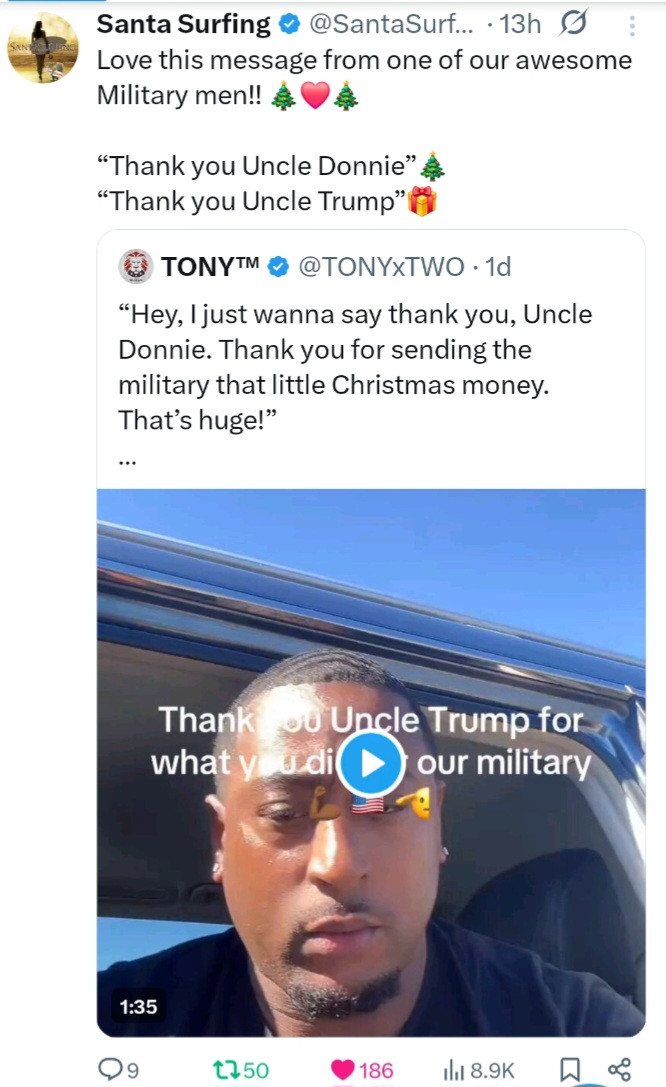The height and width of the screenshot is (1087, 666).
Task: Open the view count analytics icon
Action: tap(453, 1069)
